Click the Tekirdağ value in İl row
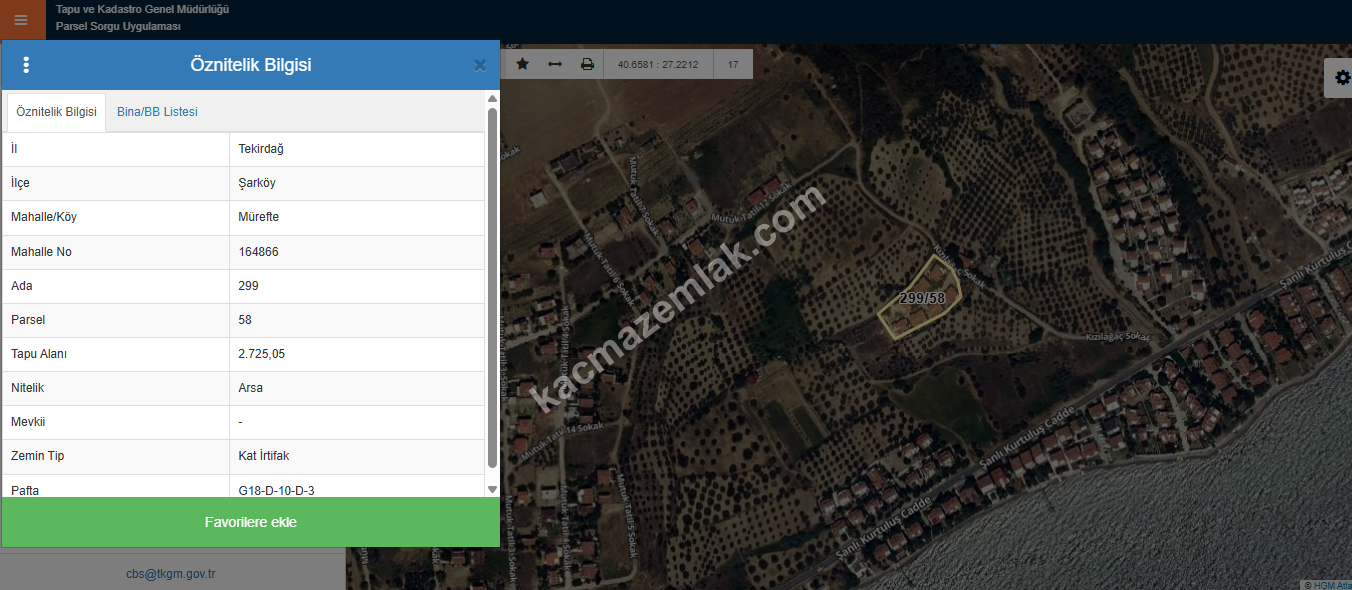This screenshot has height=590, width=1352. (261, 149)
